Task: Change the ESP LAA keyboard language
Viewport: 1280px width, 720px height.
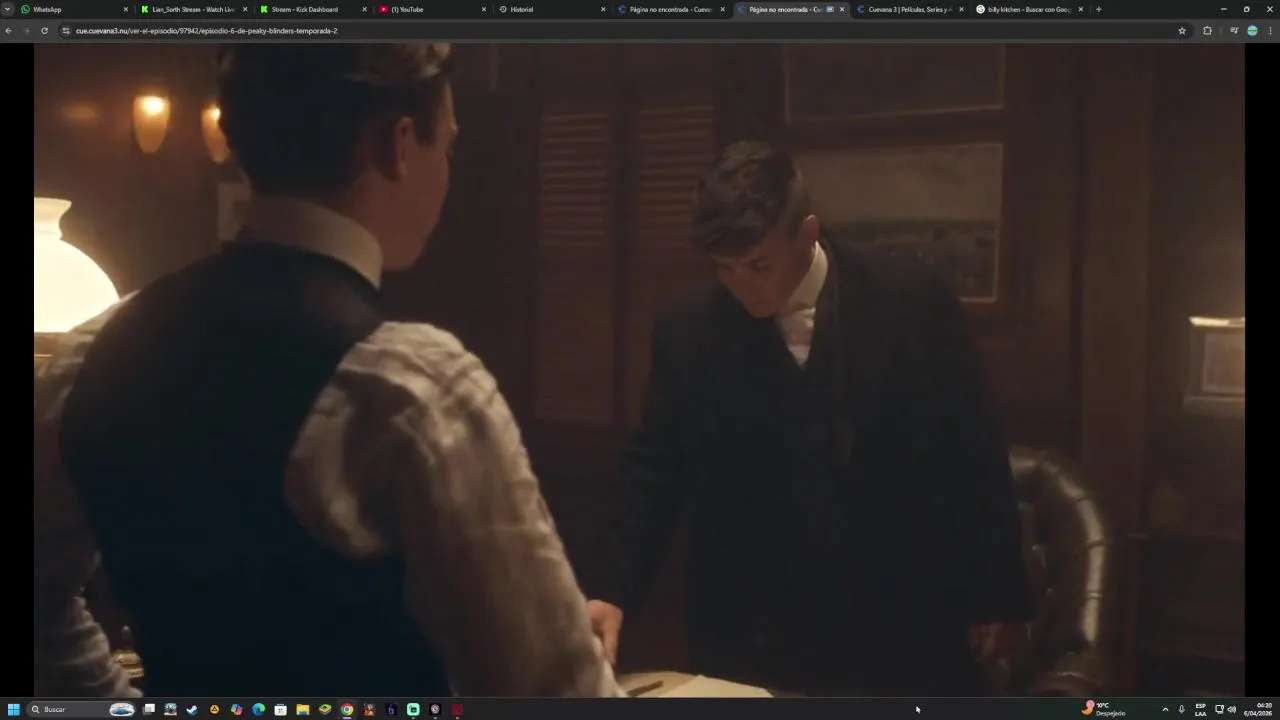Action: (x=1200, y=709)
